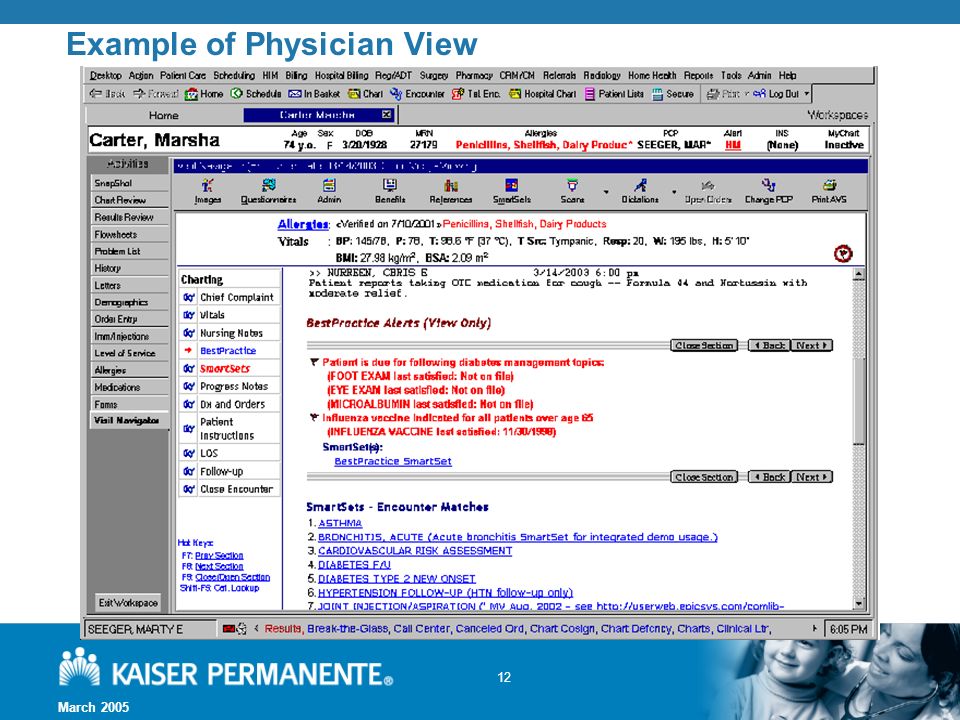Click the Print AVS icon

click(x=829, y=192)
